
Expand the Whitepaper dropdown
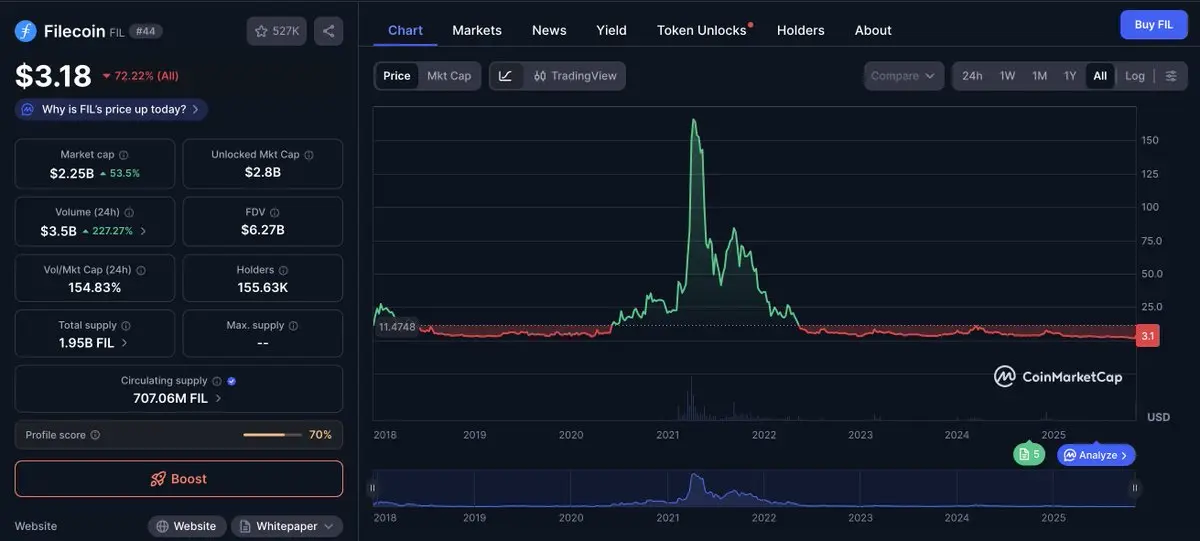click(287, 526)
